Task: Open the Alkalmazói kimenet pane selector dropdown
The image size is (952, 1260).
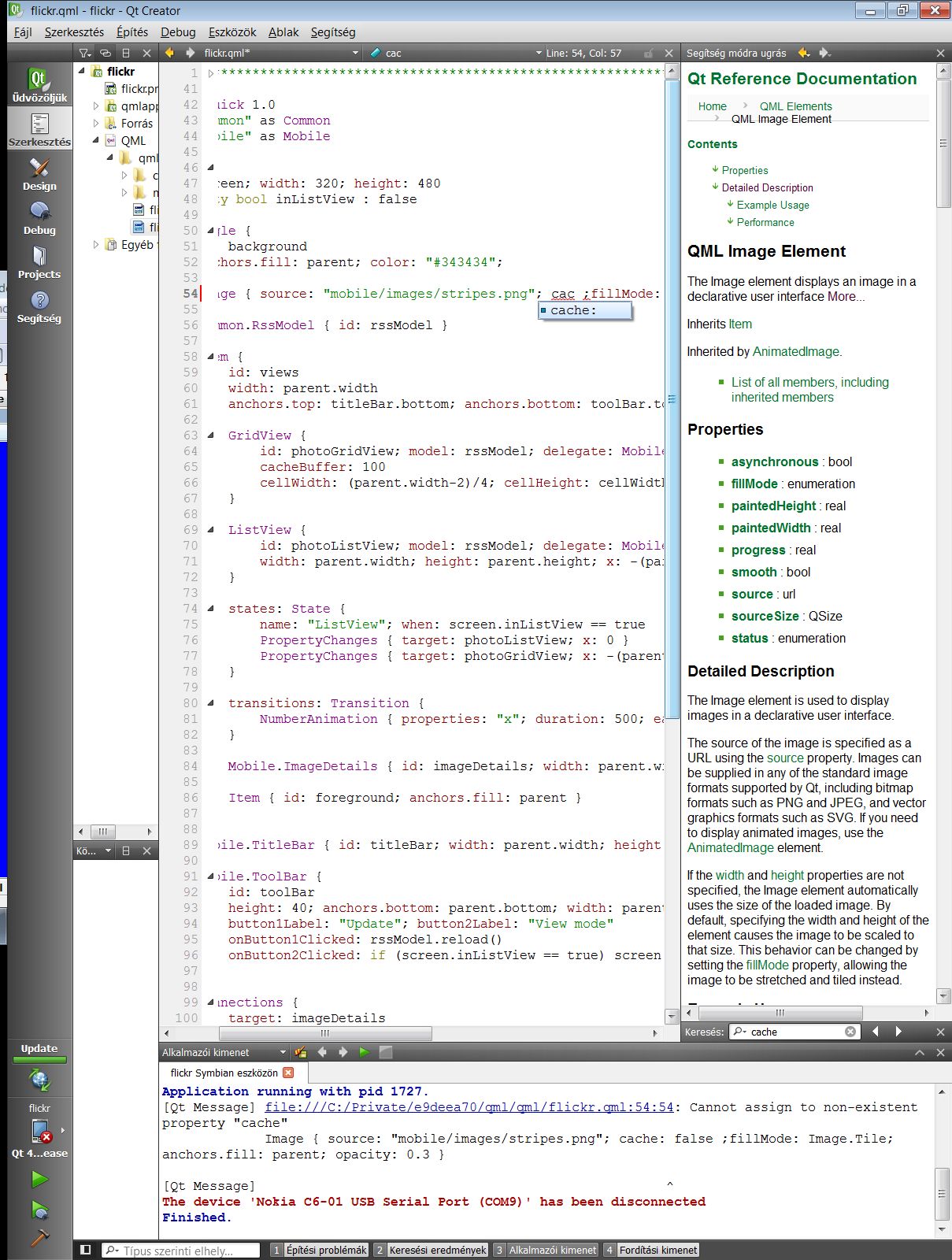Action: pos(283,1052)
